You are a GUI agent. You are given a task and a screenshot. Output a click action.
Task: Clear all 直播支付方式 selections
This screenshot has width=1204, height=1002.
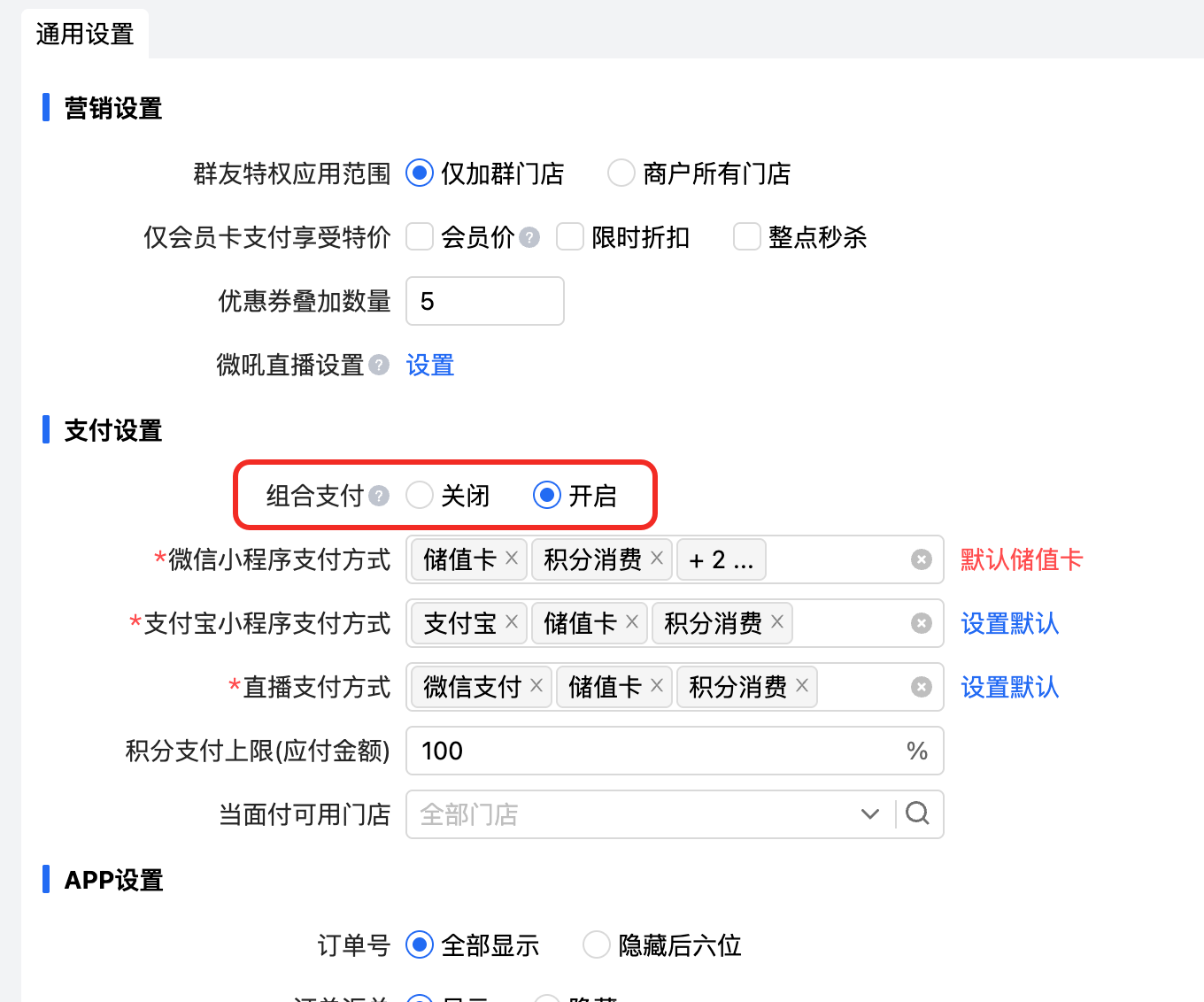point(922,687)
